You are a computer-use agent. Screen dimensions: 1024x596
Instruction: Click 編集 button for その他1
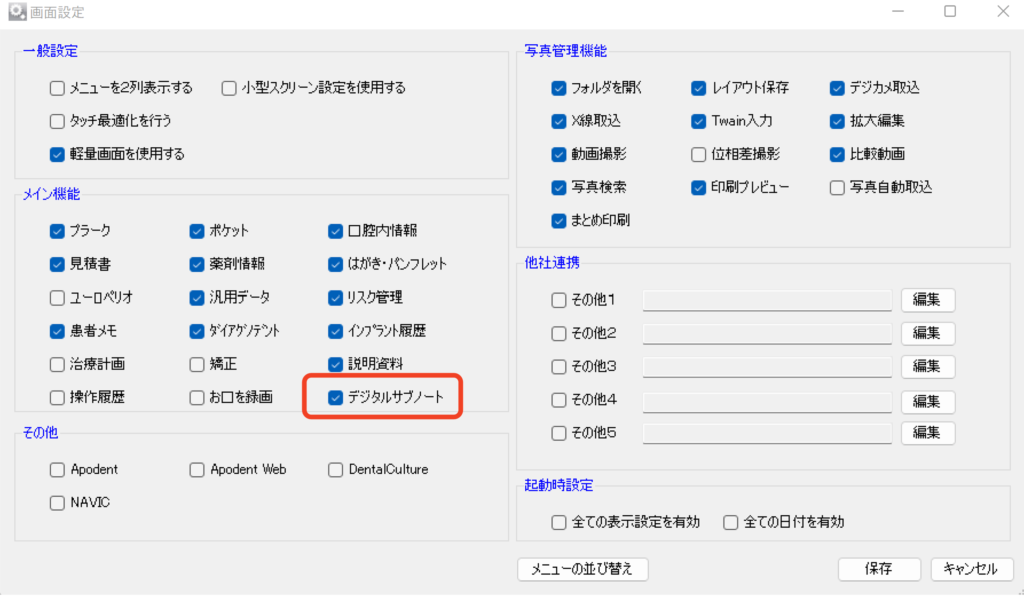pyautogui.click(x=927, y=300)
